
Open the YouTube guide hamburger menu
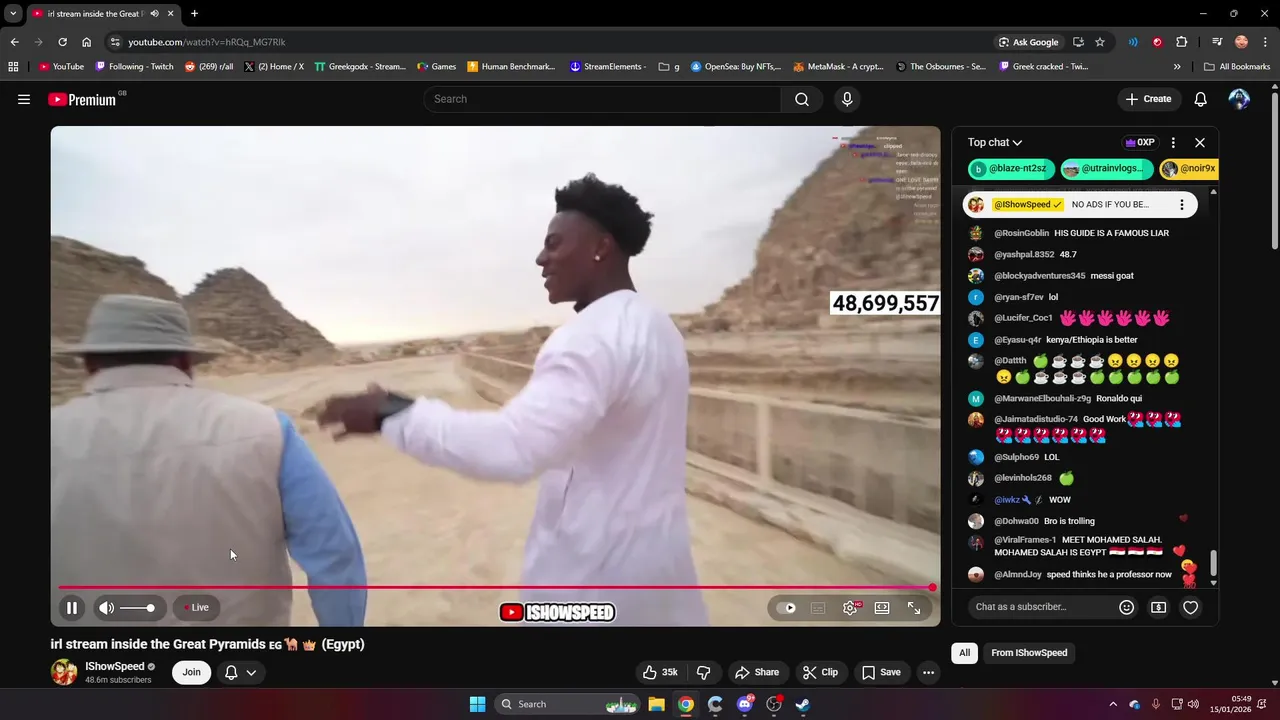[x=24, y=99]
